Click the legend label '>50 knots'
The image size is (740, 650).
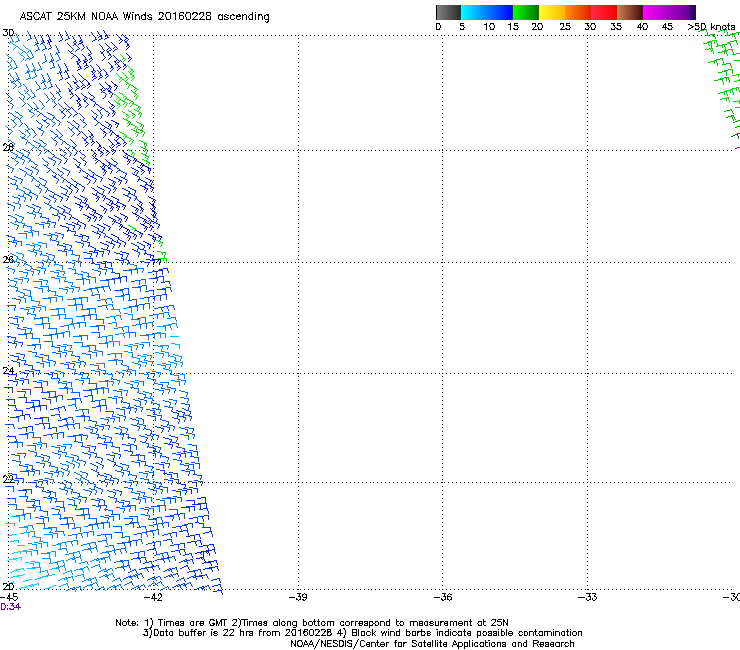[x=711, y=27]
